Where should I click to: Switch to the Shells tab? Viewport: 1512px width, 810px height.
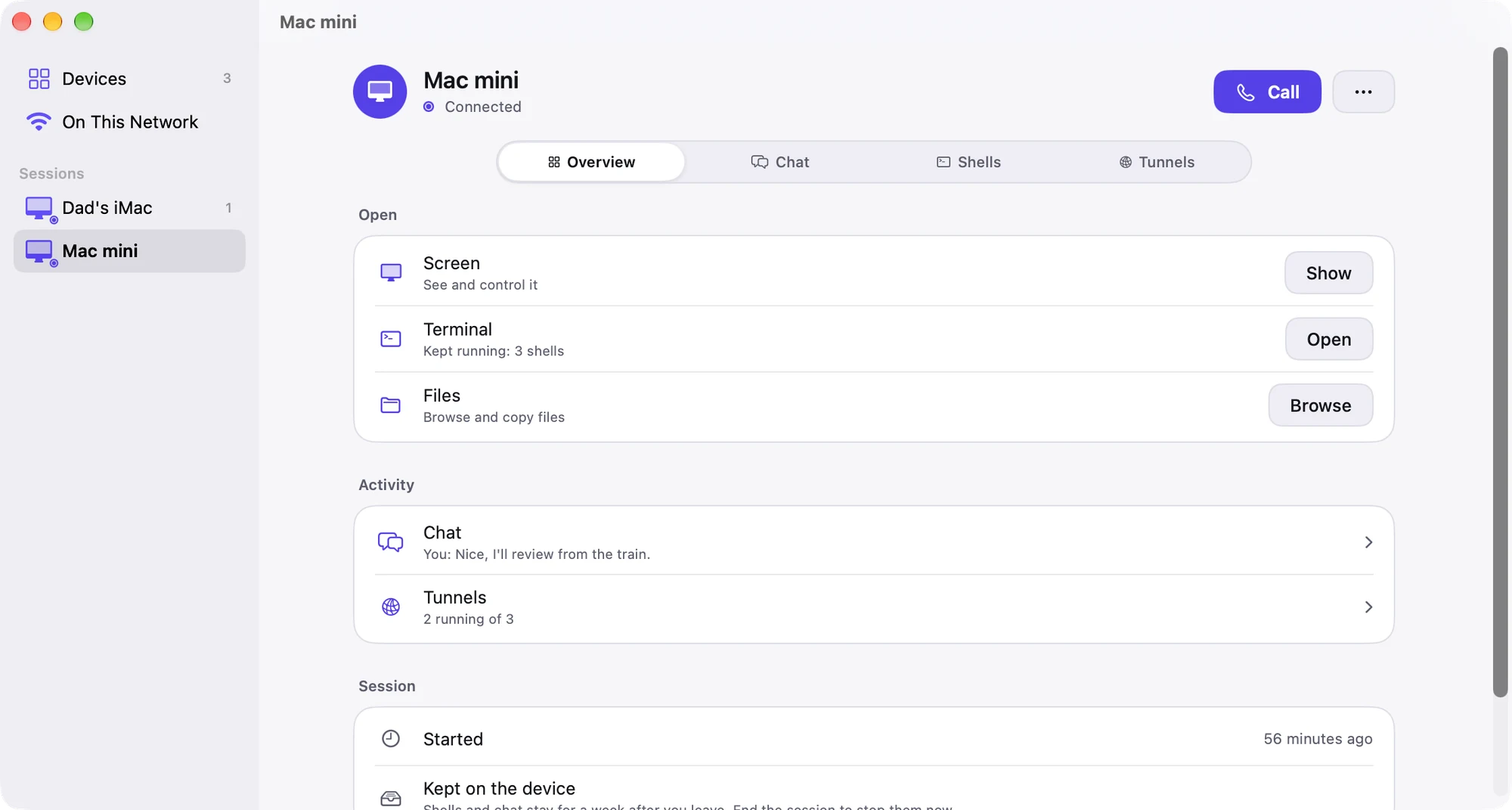coord(968,162)
